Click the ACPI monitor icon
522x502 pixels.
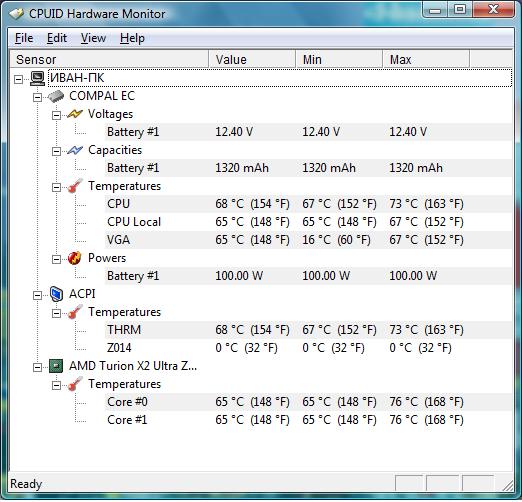coord(56,294)
